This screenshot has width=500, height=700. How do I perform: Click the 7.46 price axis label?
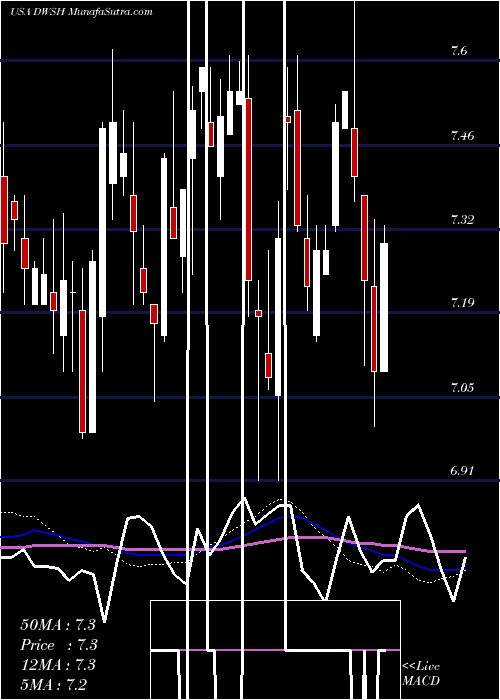(x=462, y=135)
